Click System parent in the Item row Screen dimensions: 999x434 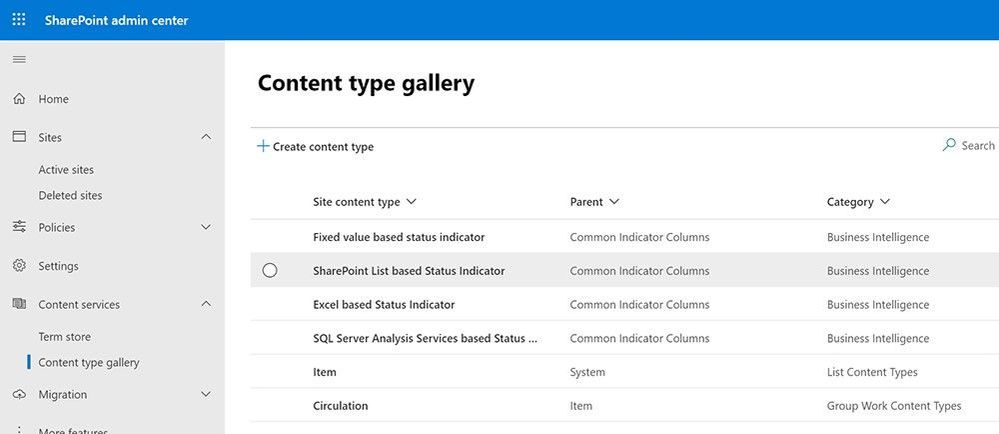[587, 372]
